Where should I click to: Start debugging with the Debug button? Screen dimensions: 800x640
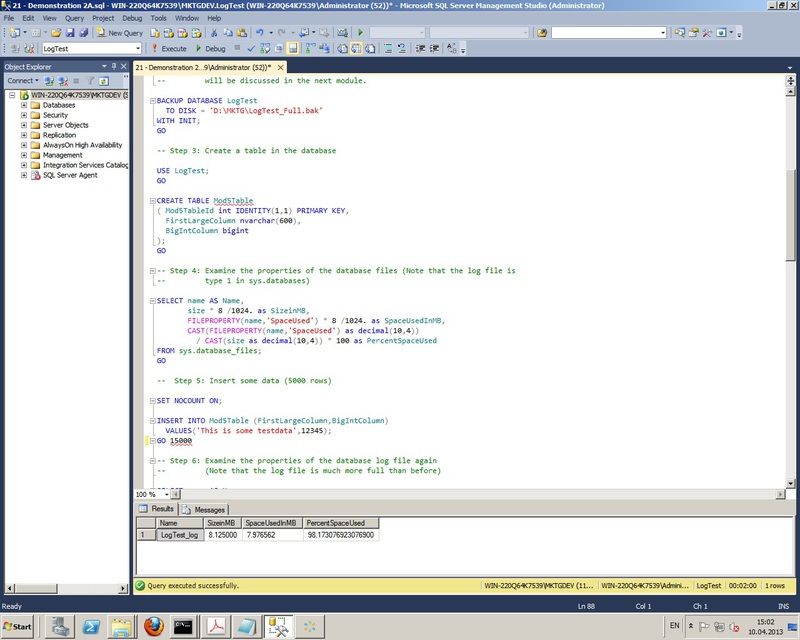click(x=210, y=48)
